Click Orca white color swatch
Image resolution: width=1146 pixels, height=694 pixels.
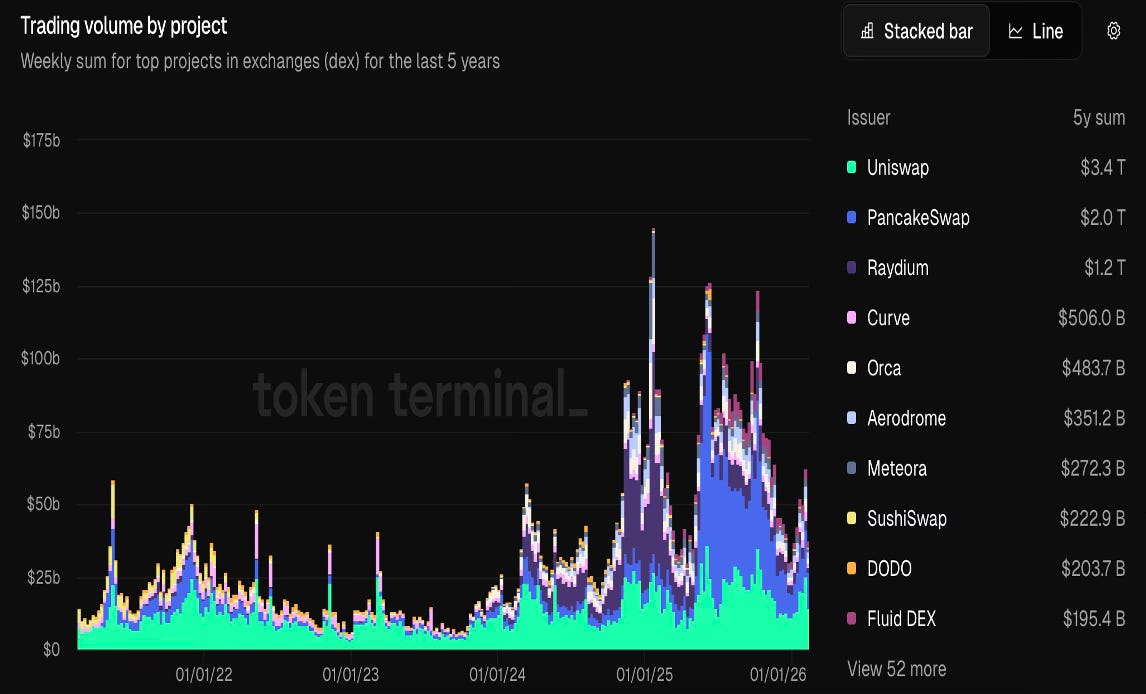pyautogui.click(x=851, y=367)
